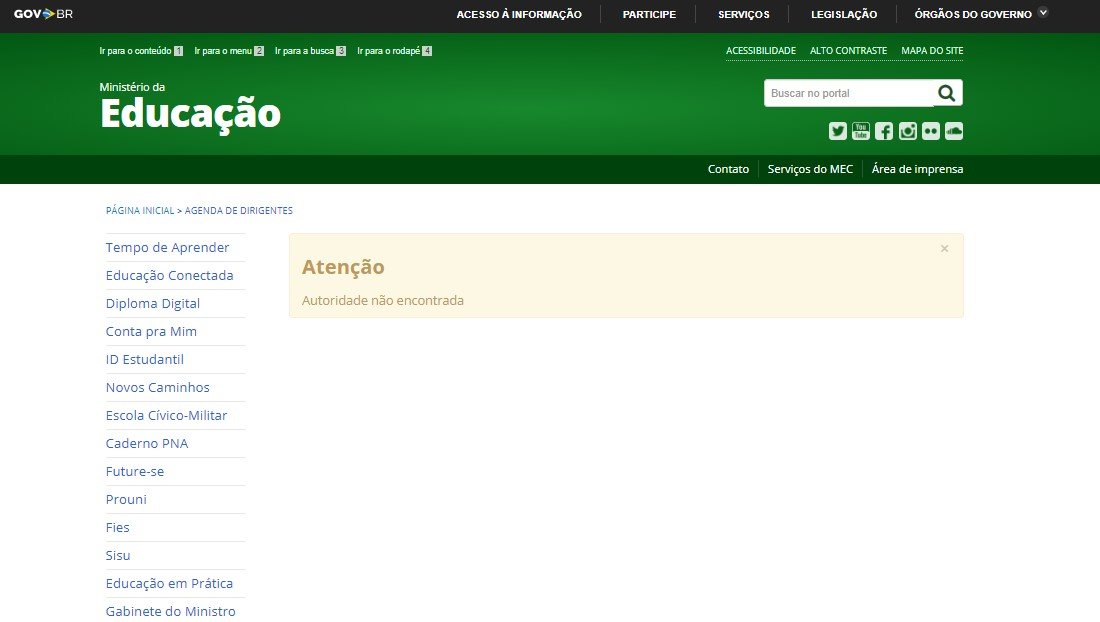Open Educação Conectada sidebar link
The width and height of the screenshot is (1100, 622).
[x=170, y=276]
